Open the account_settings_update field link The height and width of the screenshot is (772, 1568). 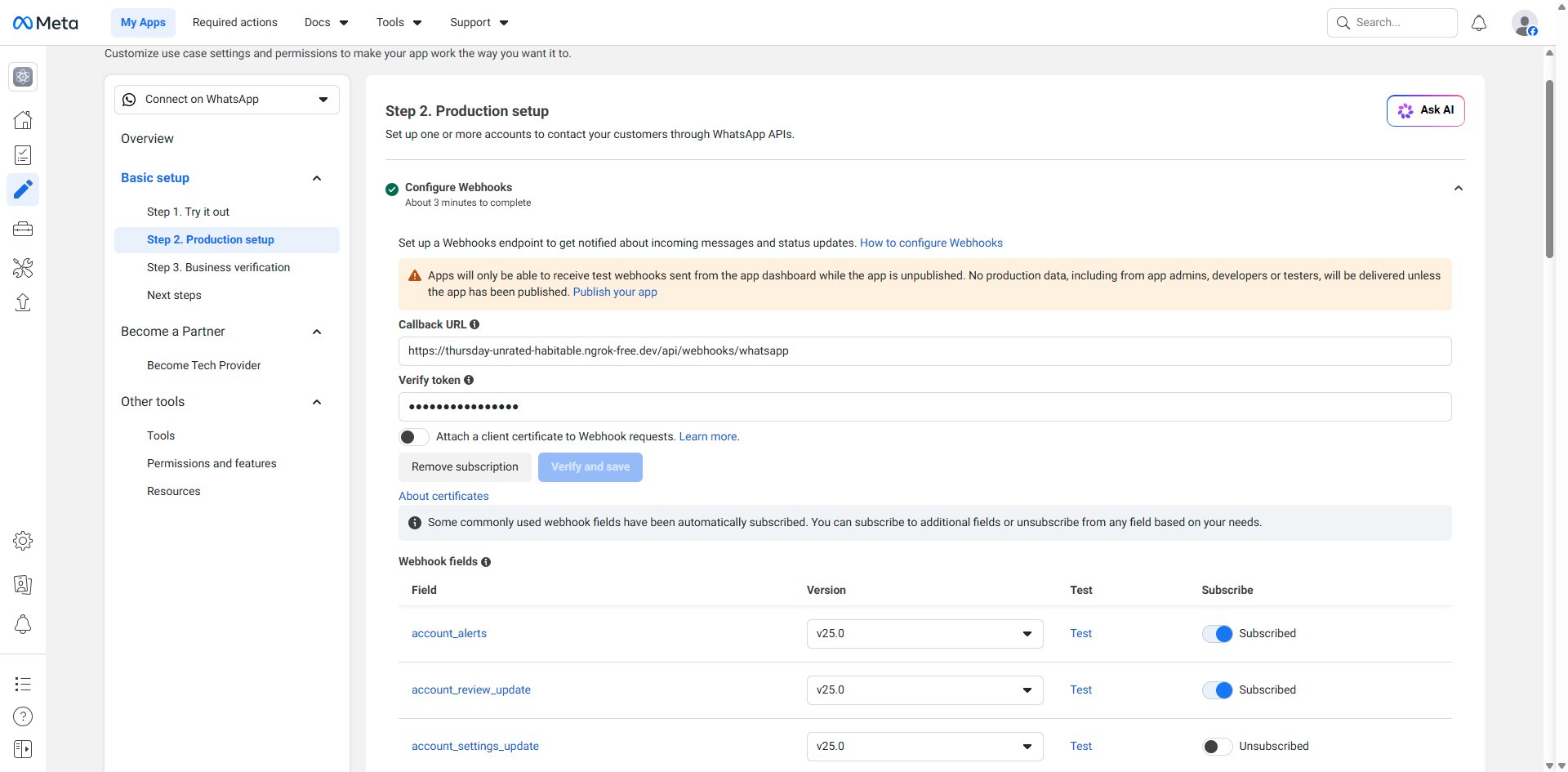(475, 747)
